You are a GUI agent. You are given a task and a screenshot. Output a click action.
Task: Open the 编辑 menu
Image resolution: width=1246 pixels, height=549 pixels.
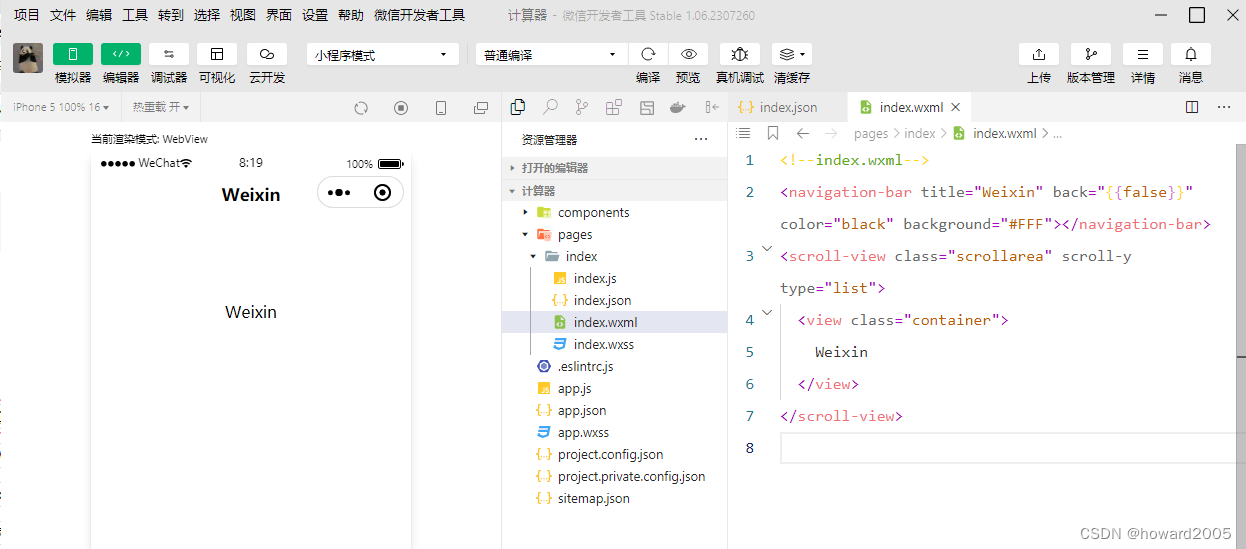pyautogui.click(x=99, y=15)
